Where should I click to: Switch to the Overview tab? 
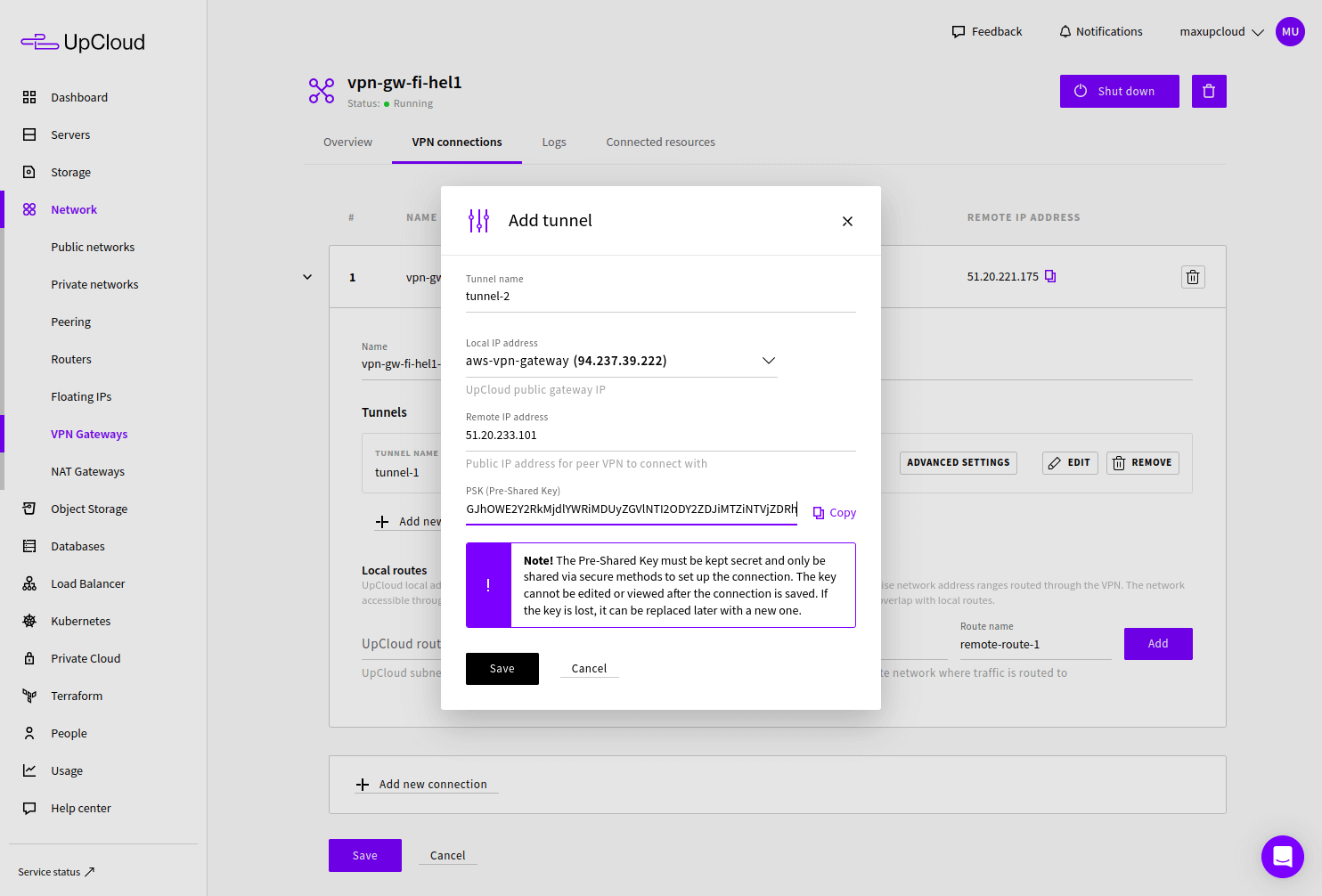tap(347, 143)
